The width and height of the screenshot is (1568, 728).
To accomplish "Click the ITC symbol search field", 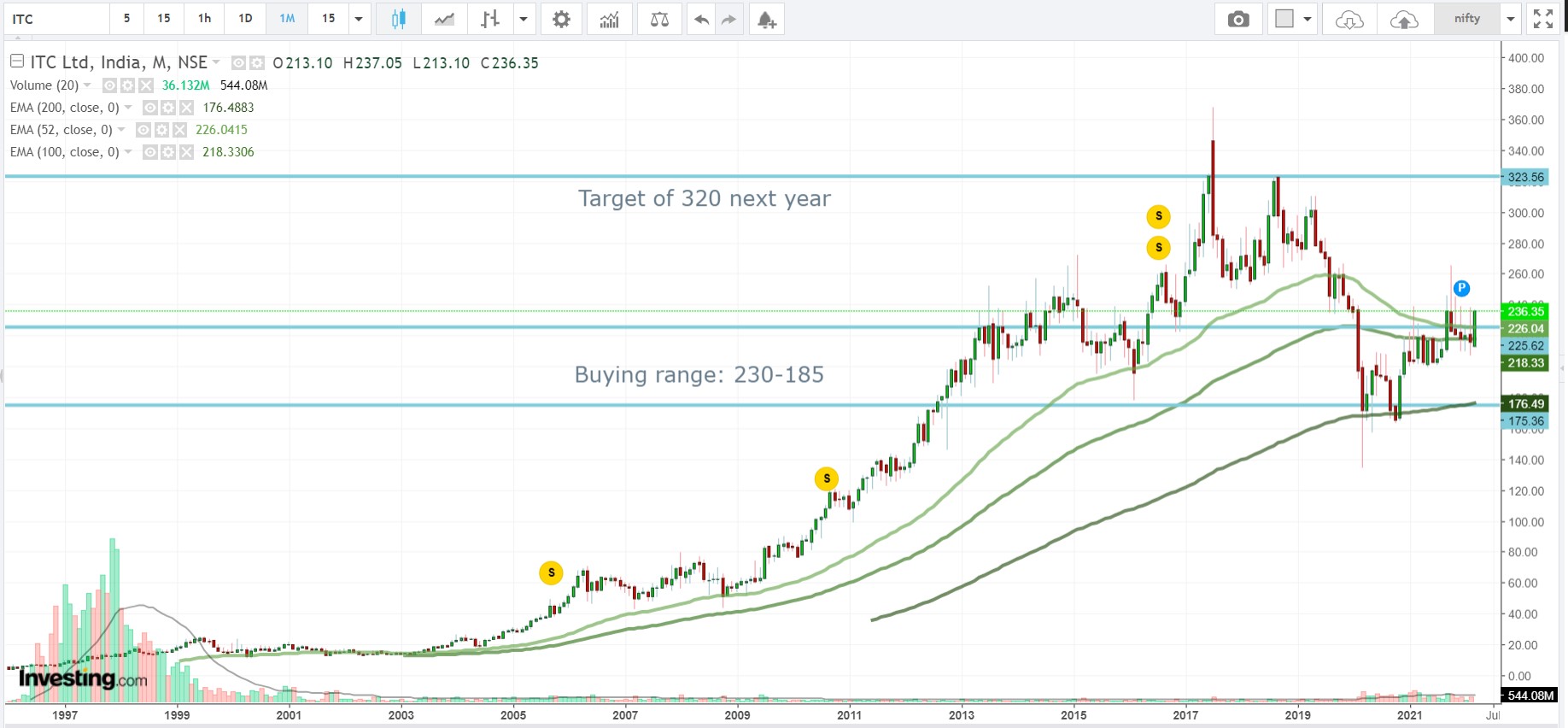I will click(56, 19).
